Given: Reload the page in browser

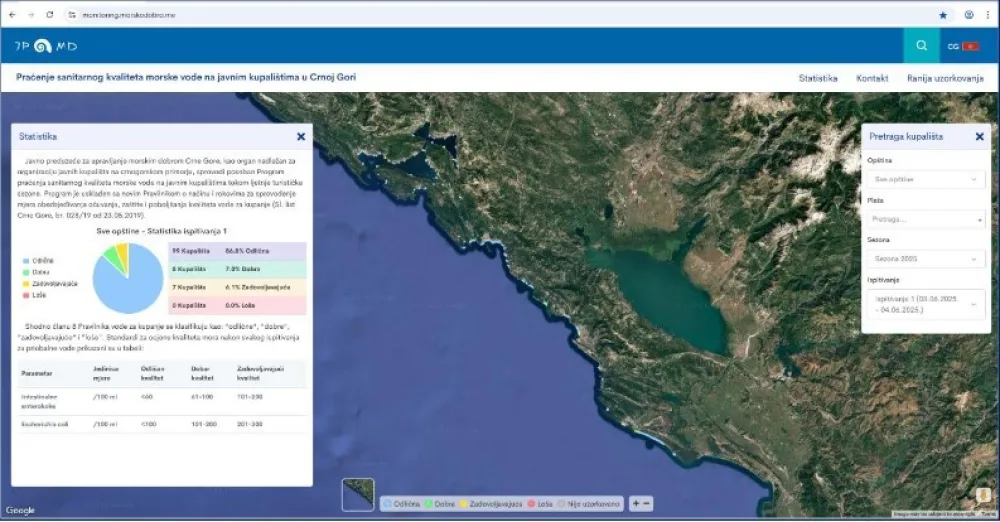Looking at the screenshot, I should [50, 15].
